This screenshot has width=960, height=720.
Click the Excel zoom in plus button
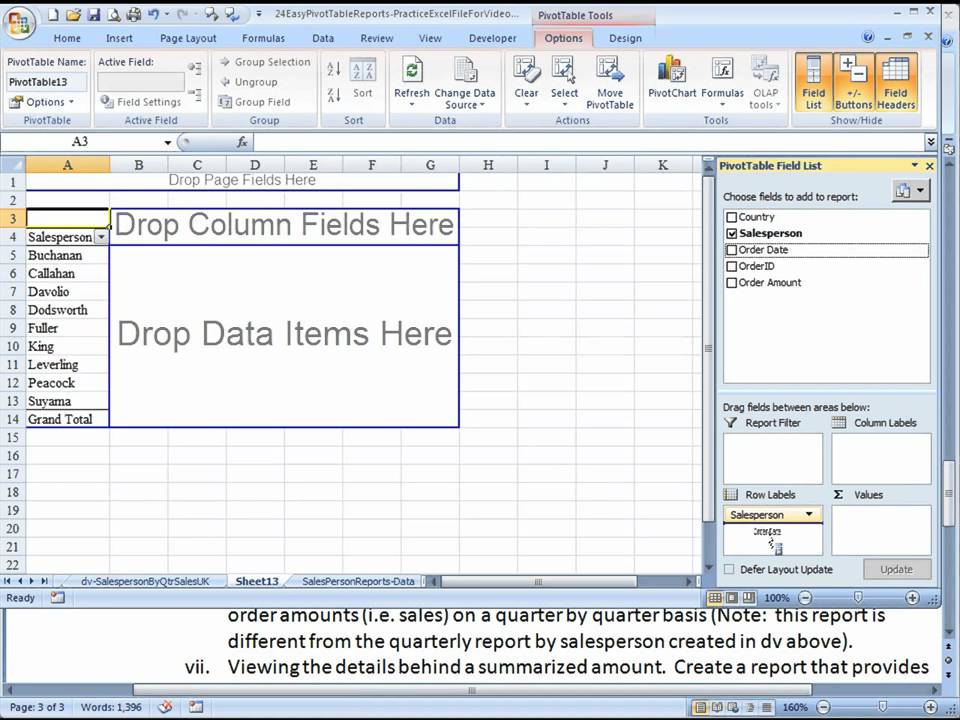coord(912,598)
